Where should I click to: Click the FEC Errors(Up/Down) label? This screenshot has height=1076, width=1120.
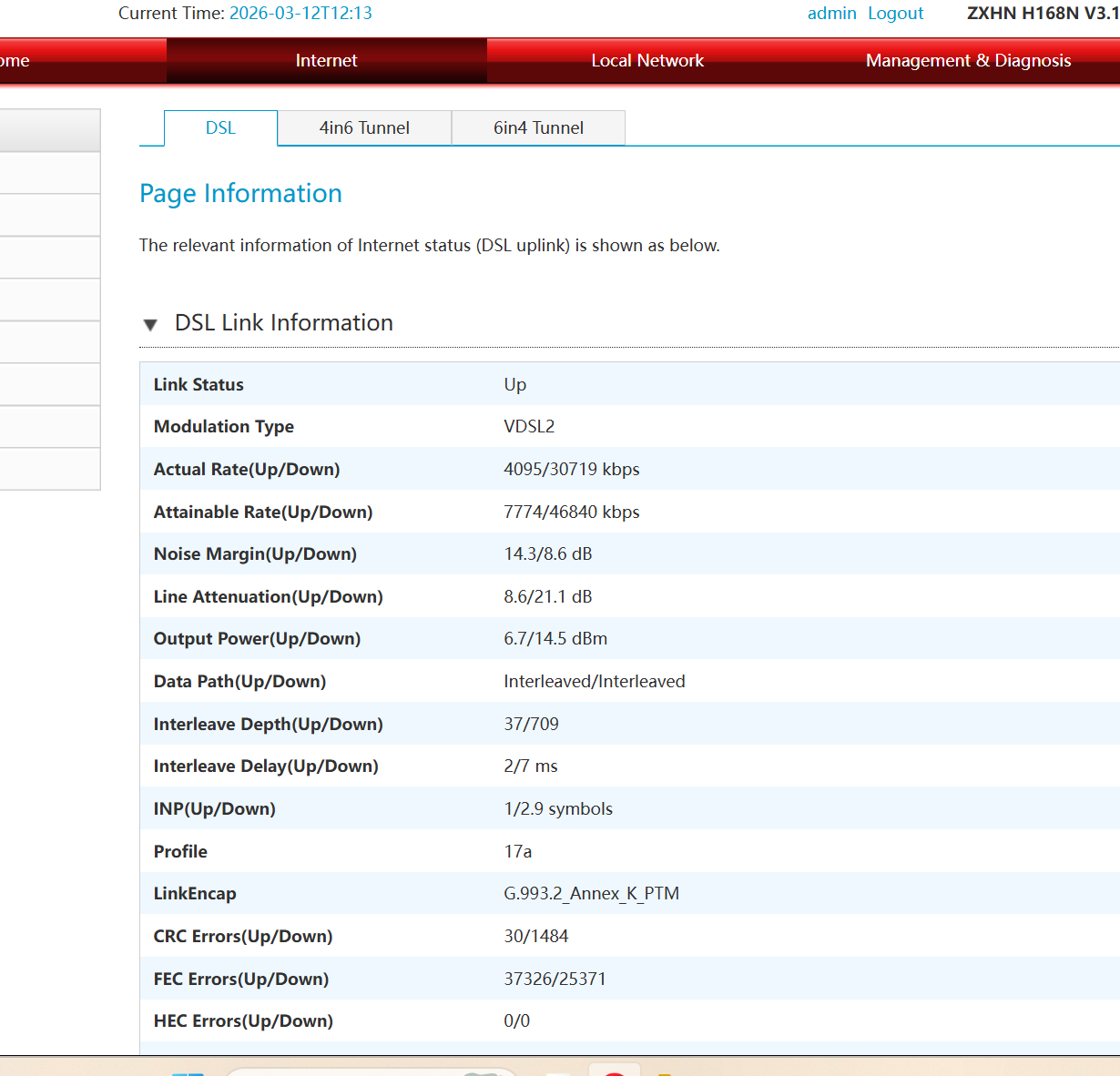[x=241, y=979]
